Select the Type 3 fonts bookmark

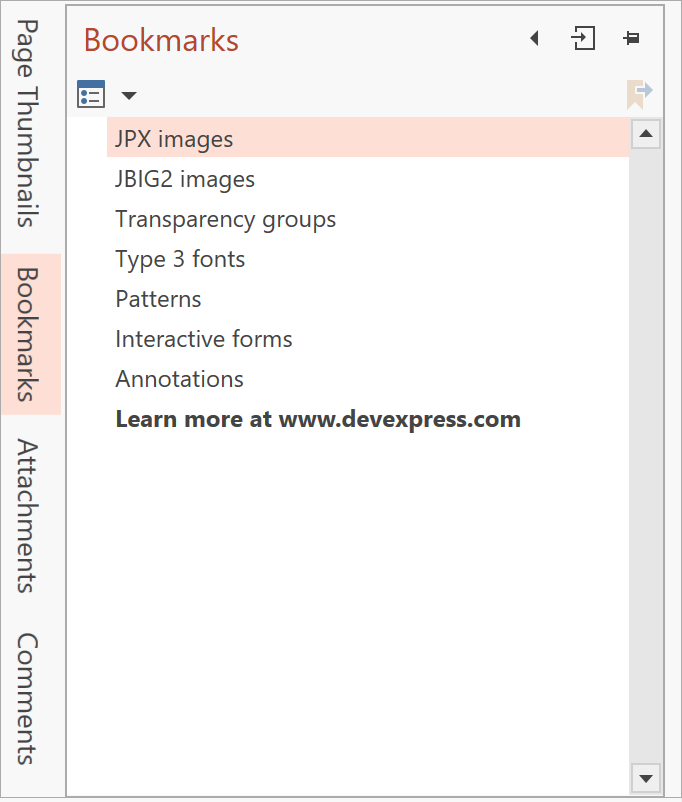pyautogui.click(x=180, y=259)
